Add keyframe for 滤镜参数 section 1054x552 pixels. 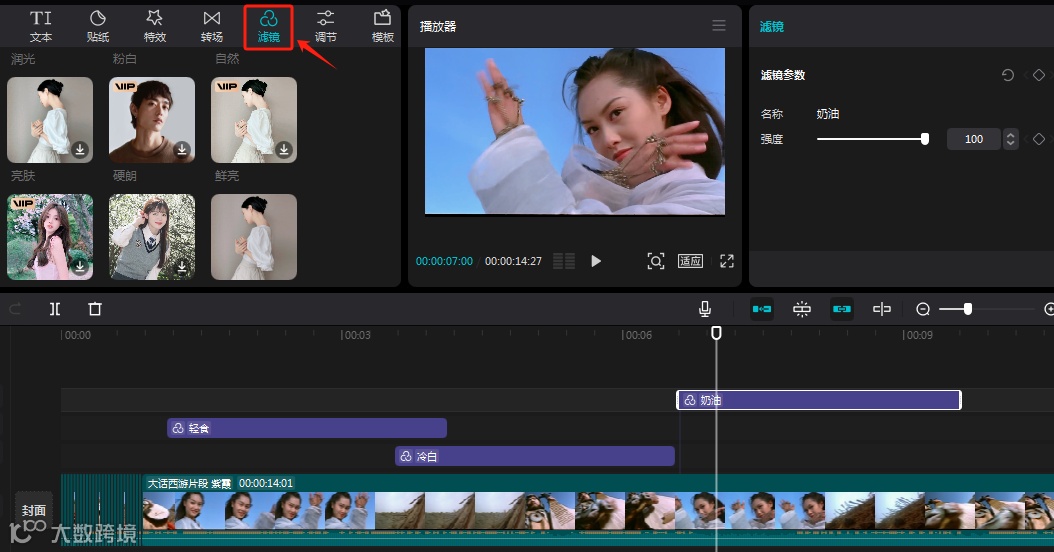click(1039, 75)
